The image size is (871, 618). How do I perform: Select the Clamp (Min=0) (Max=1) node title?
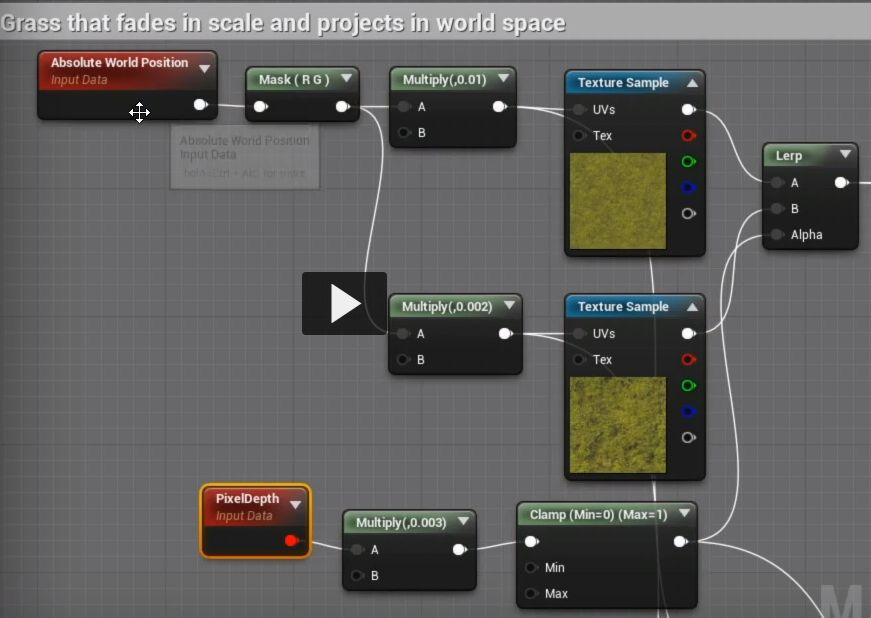coord(598,514)
